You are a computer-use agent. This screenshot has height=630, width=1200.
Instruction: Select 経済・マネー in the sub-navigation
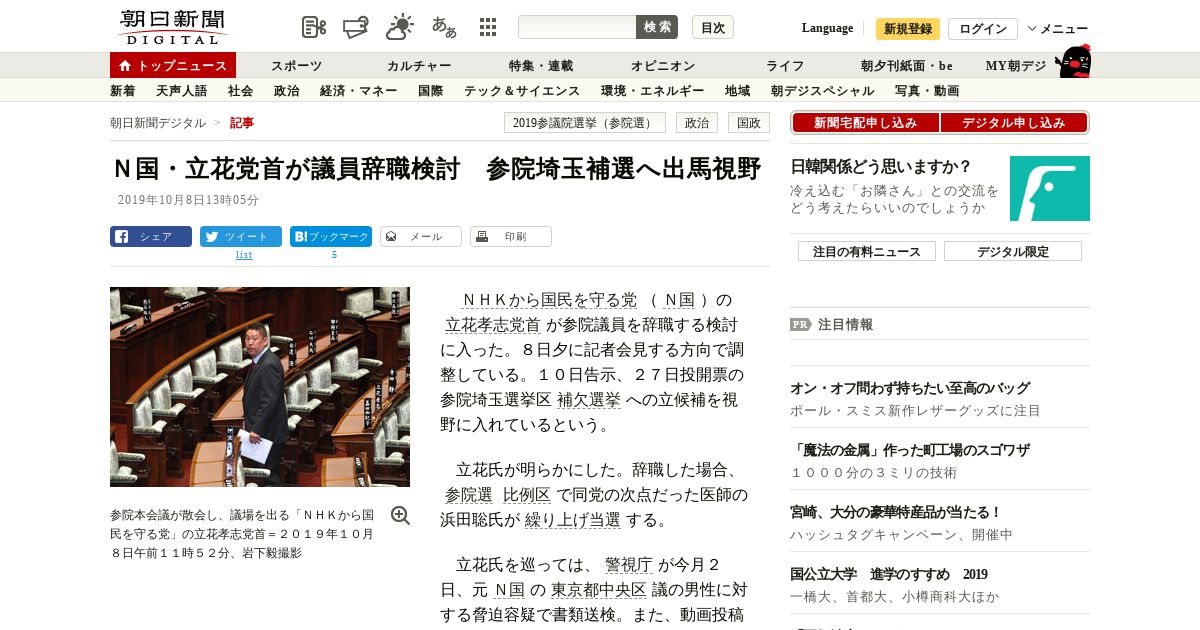coord(359,91)
